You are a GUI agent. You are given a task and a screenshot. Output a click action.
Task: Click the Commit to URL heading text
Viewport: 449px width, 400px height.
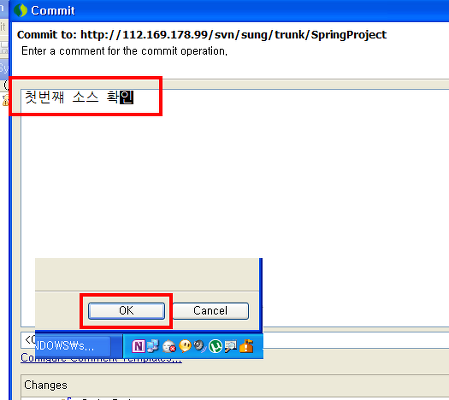pos(202,35)
